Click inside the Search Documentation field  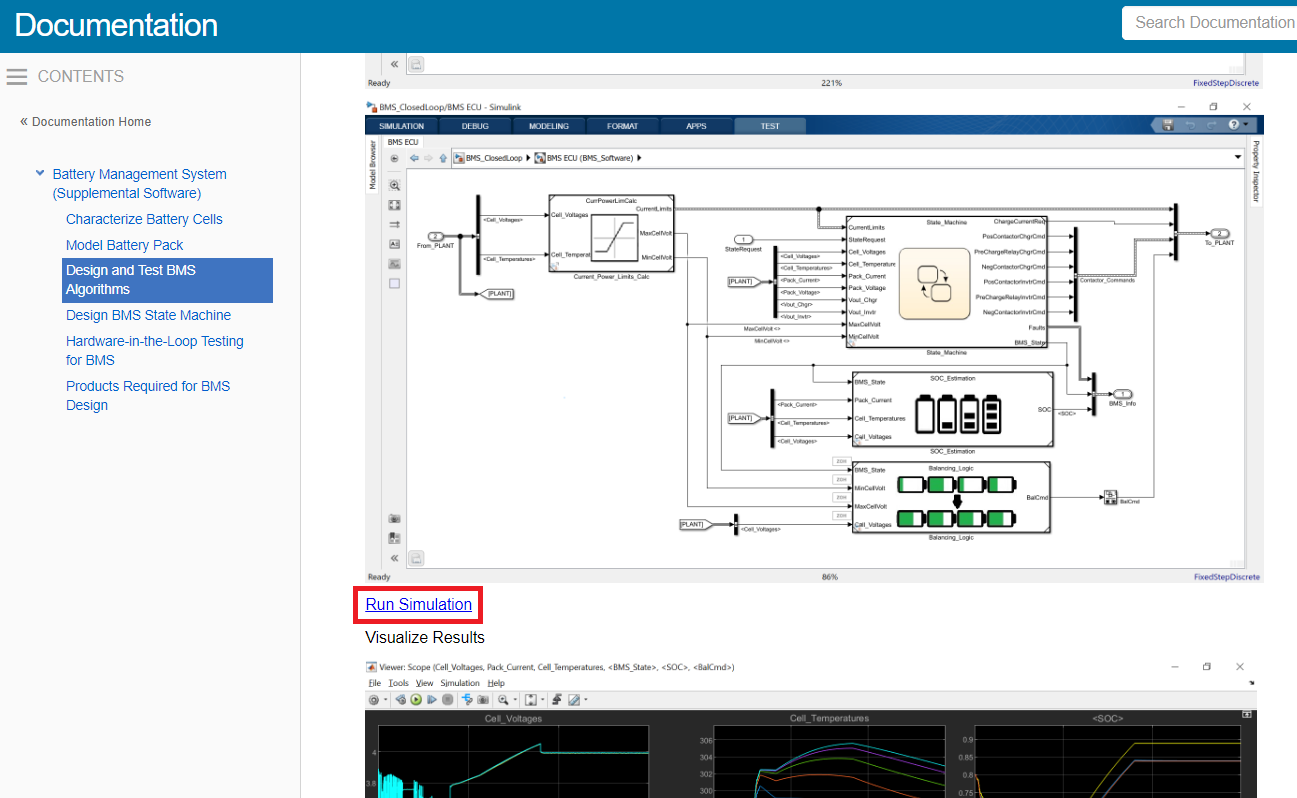[1210, 22]
